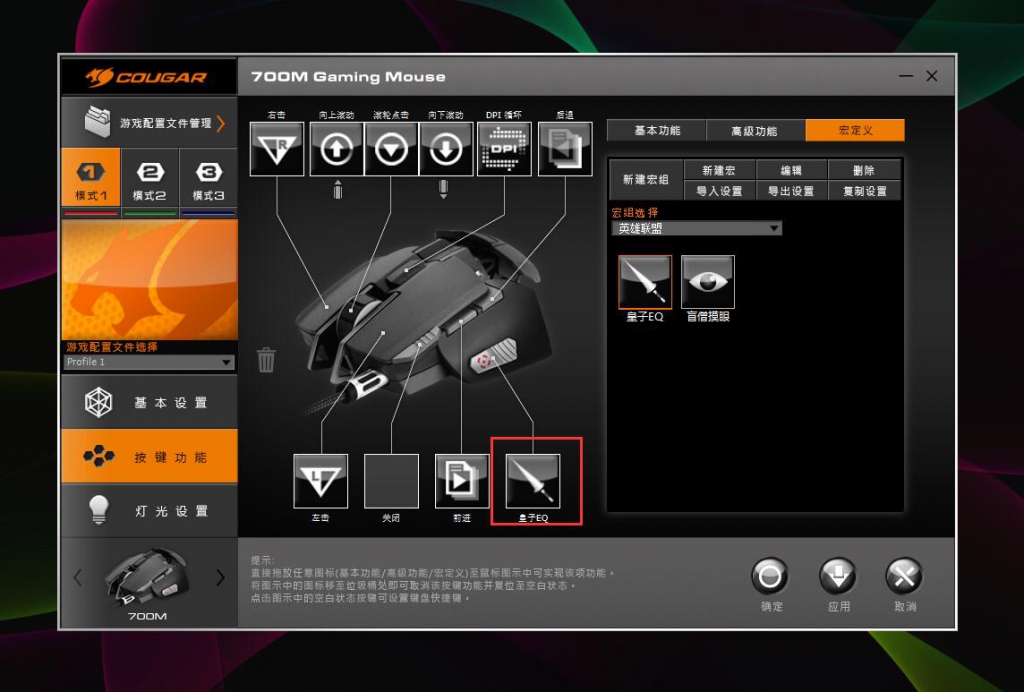Click new macro (新建宏) button
This screenshot has width=1024, height=692.
719,170
